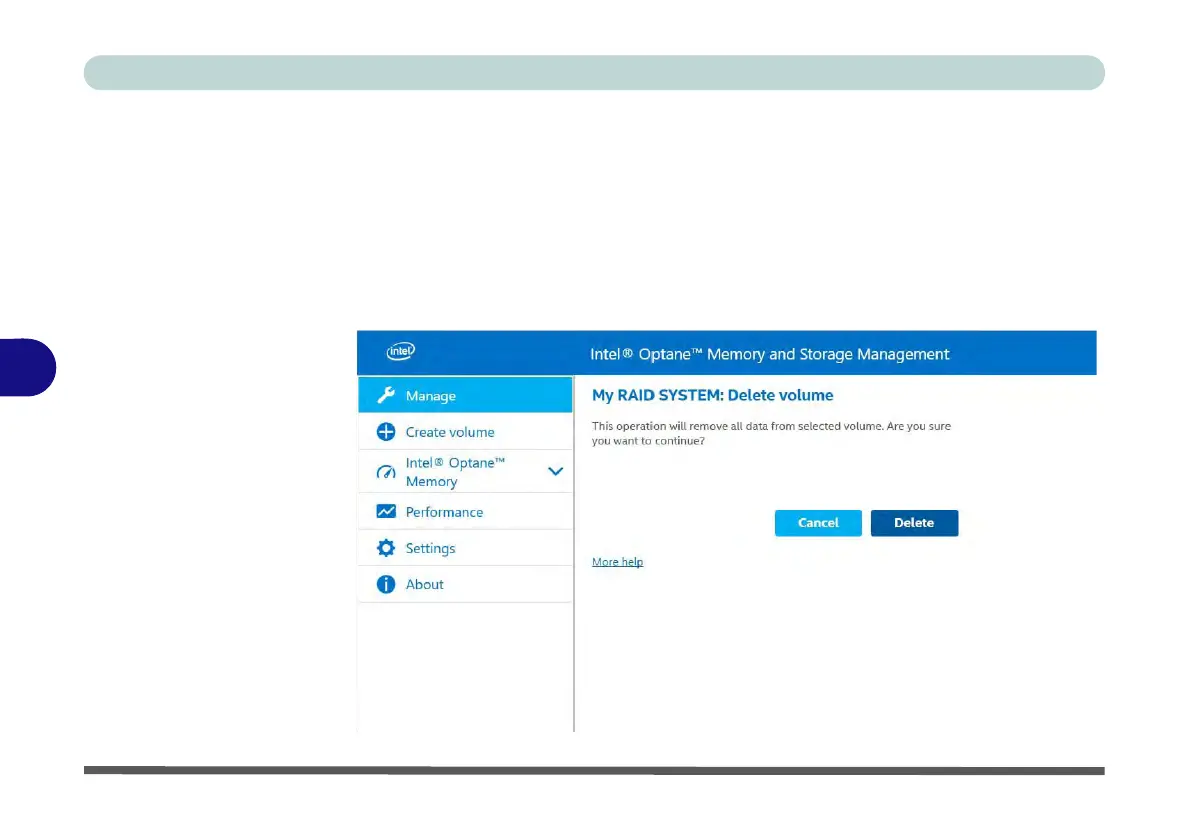Open the Manage menu item
Screen dimensions: 1190x838
coord(465,395)
